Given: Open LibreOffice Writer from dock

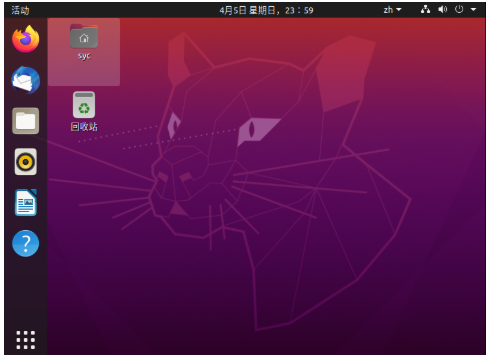Looking at the screenshot, I should click(26, 203).
